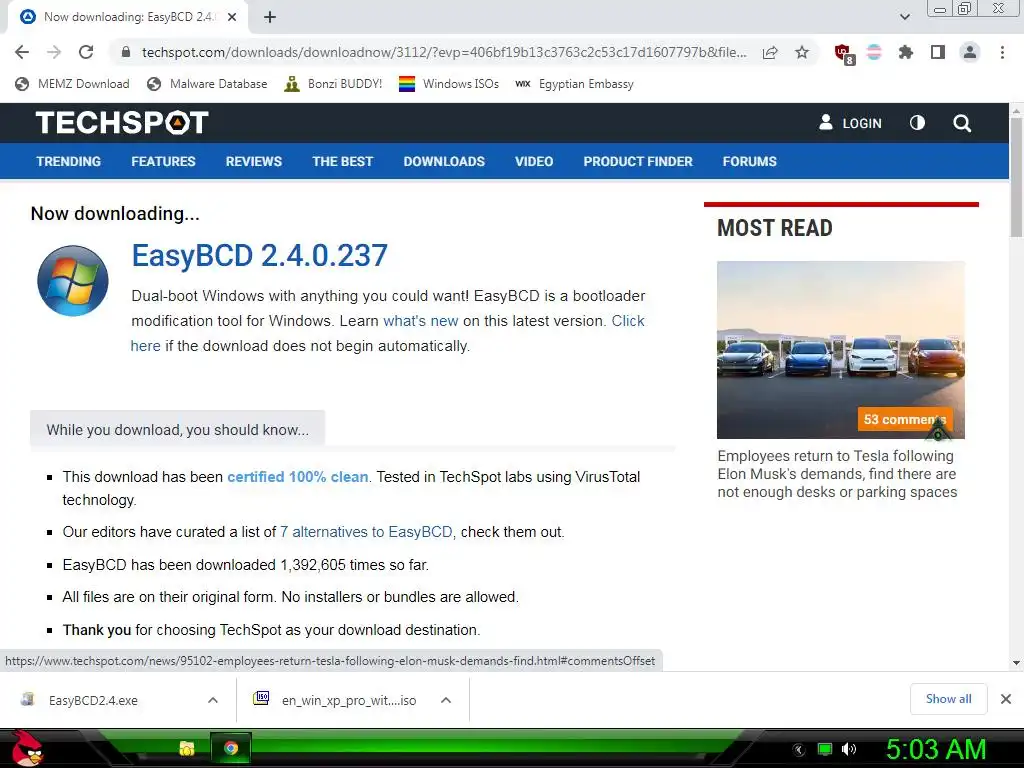This screenshot has width=1024, height=768.
Task: Go to the REVIEWS section
Action: tap(254, 161)
